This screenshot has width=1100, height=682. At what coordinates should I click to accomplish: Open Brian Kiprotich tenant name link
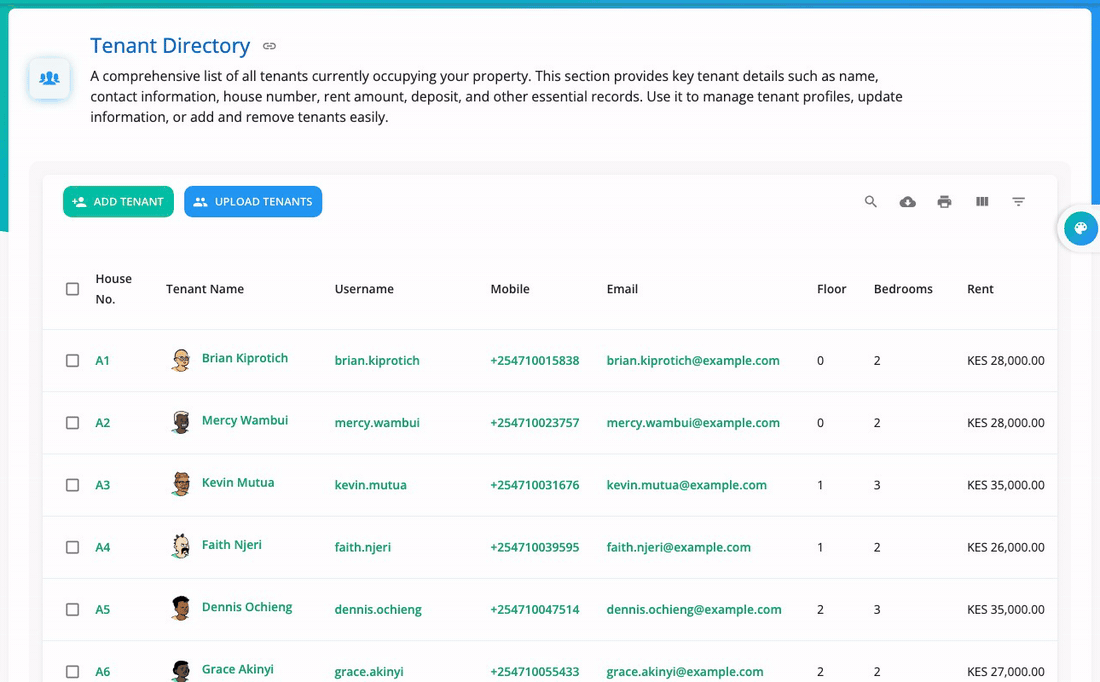tap(245, 358)
